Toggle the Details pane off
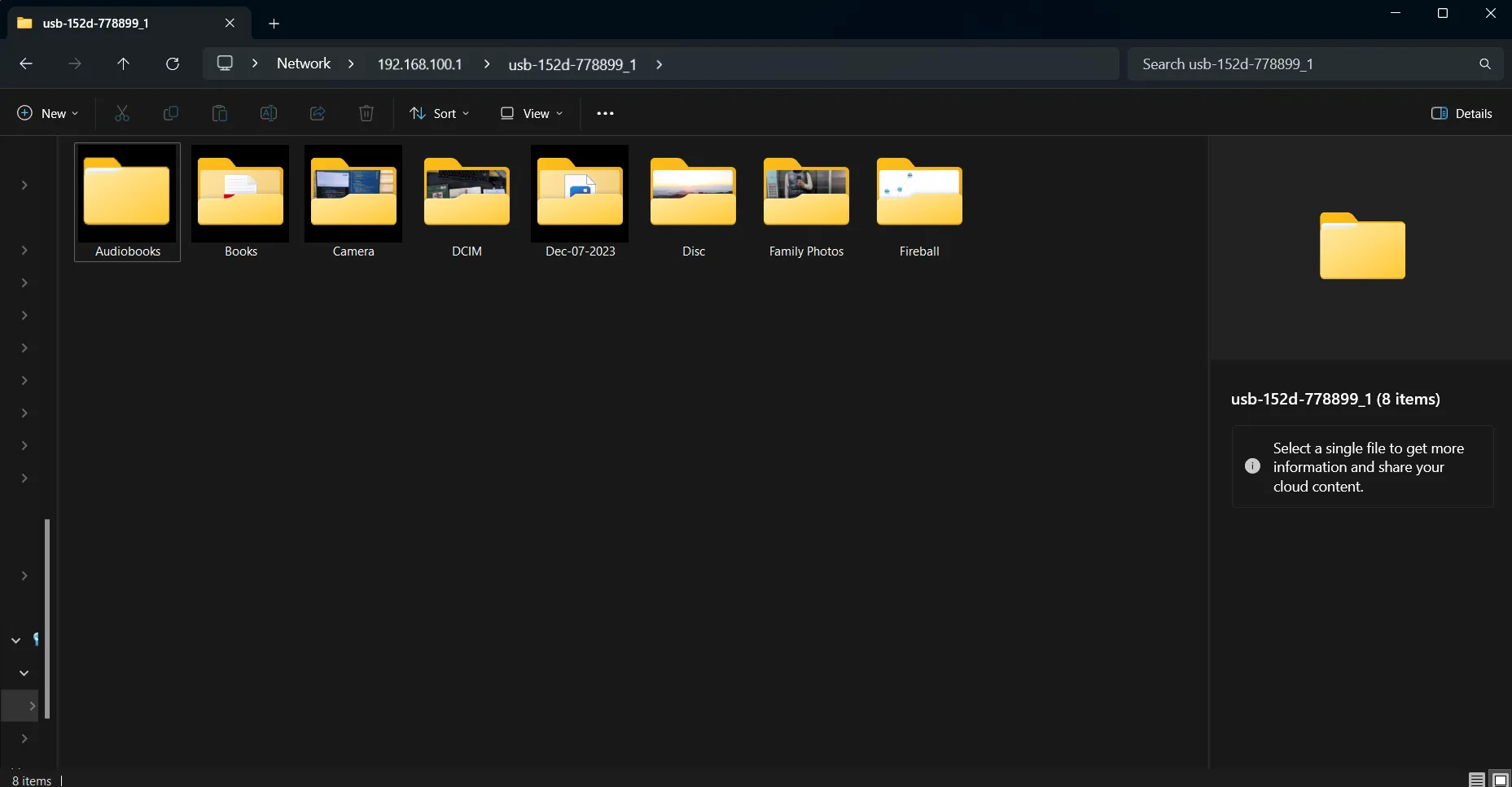The image size is (1512, 787). [1462, 113]
